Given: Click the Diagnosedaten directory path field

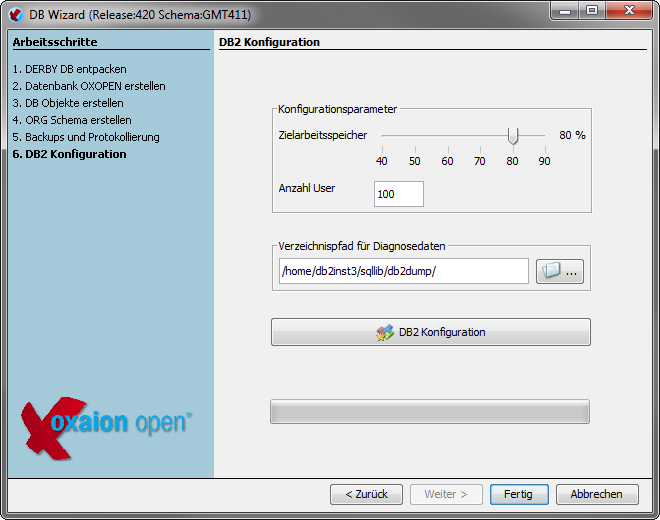Looking at the screenshot, I should [404, 271].
